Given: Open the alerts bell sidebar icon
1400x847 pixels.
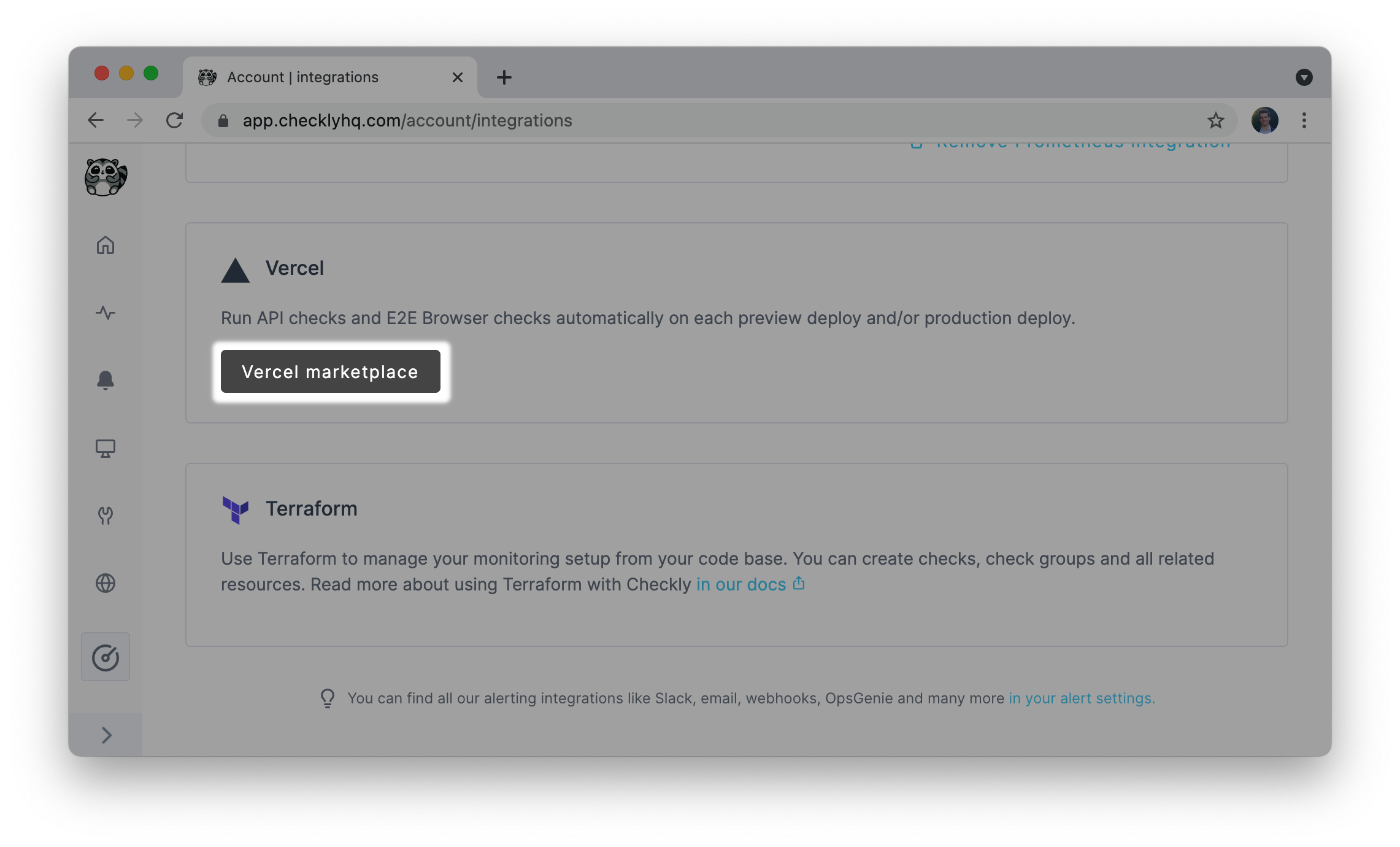Looking at the screenshot, I should click(x=106, y=381).
